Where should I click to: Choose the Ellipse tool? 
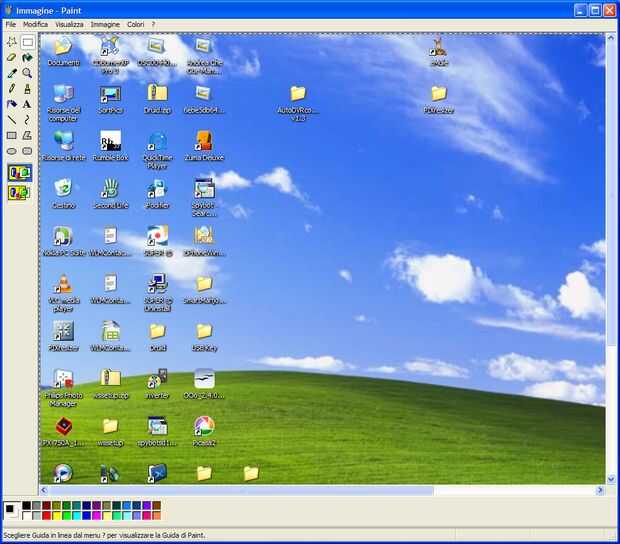point(11,151)
